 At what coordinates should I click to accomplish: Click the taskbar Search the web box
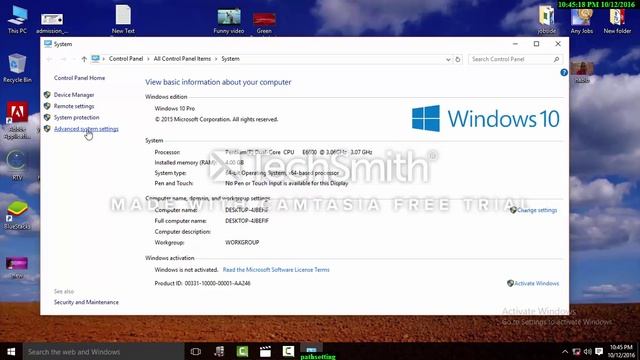coord(103,351)
